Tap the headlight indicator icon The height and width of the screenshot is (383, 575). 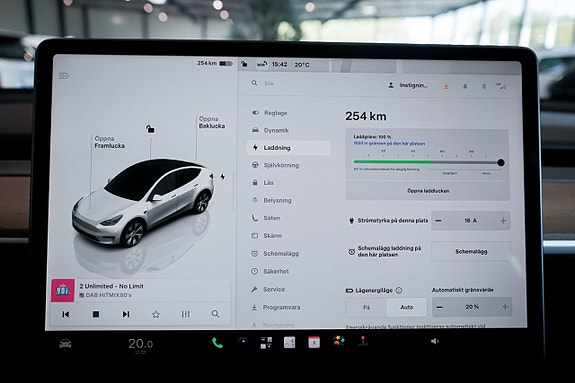(64, 76)
